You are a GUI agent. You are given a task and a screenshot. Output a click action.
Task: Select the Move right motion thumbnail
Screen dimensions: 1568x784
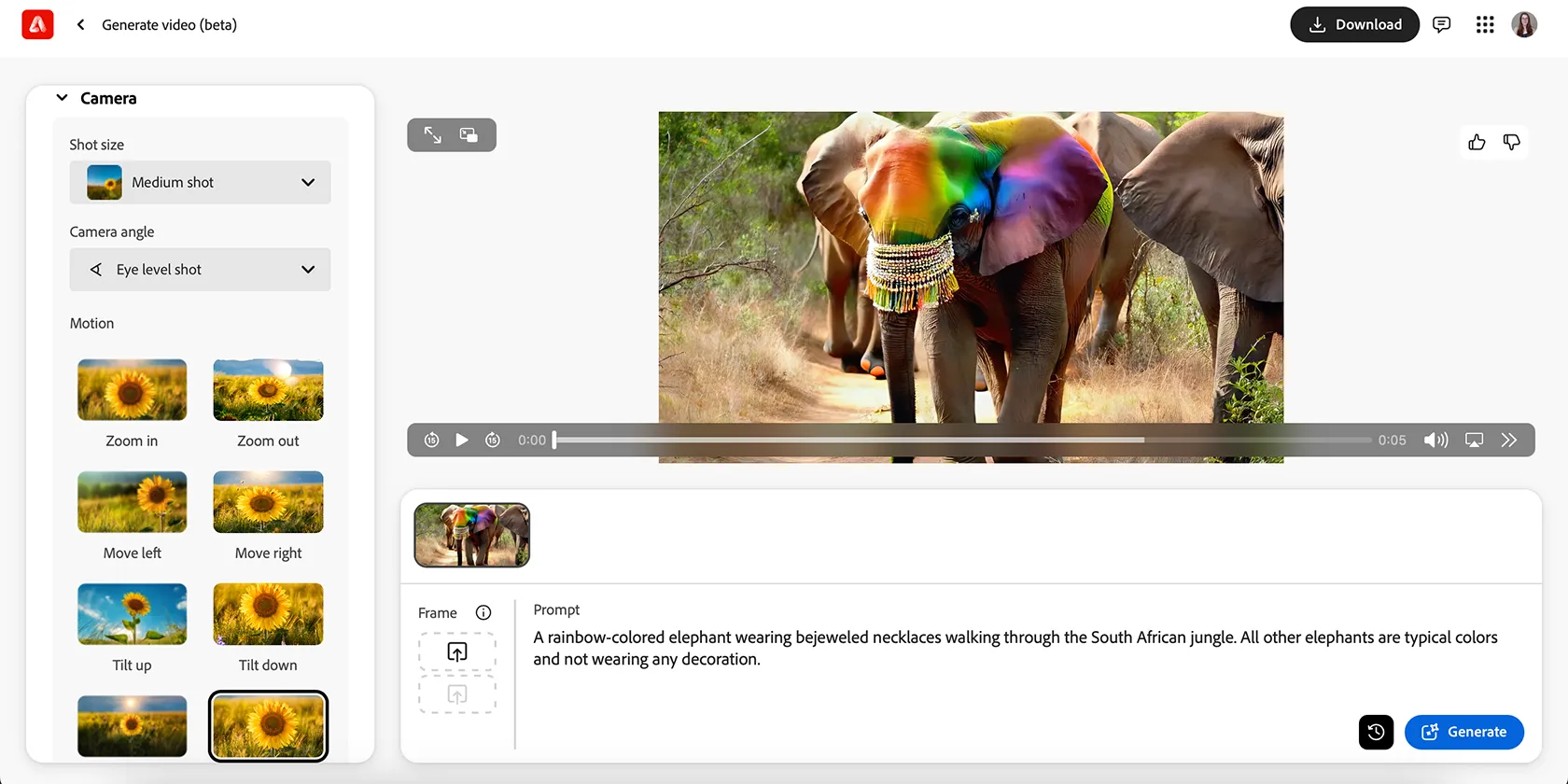tap(268, 502)
